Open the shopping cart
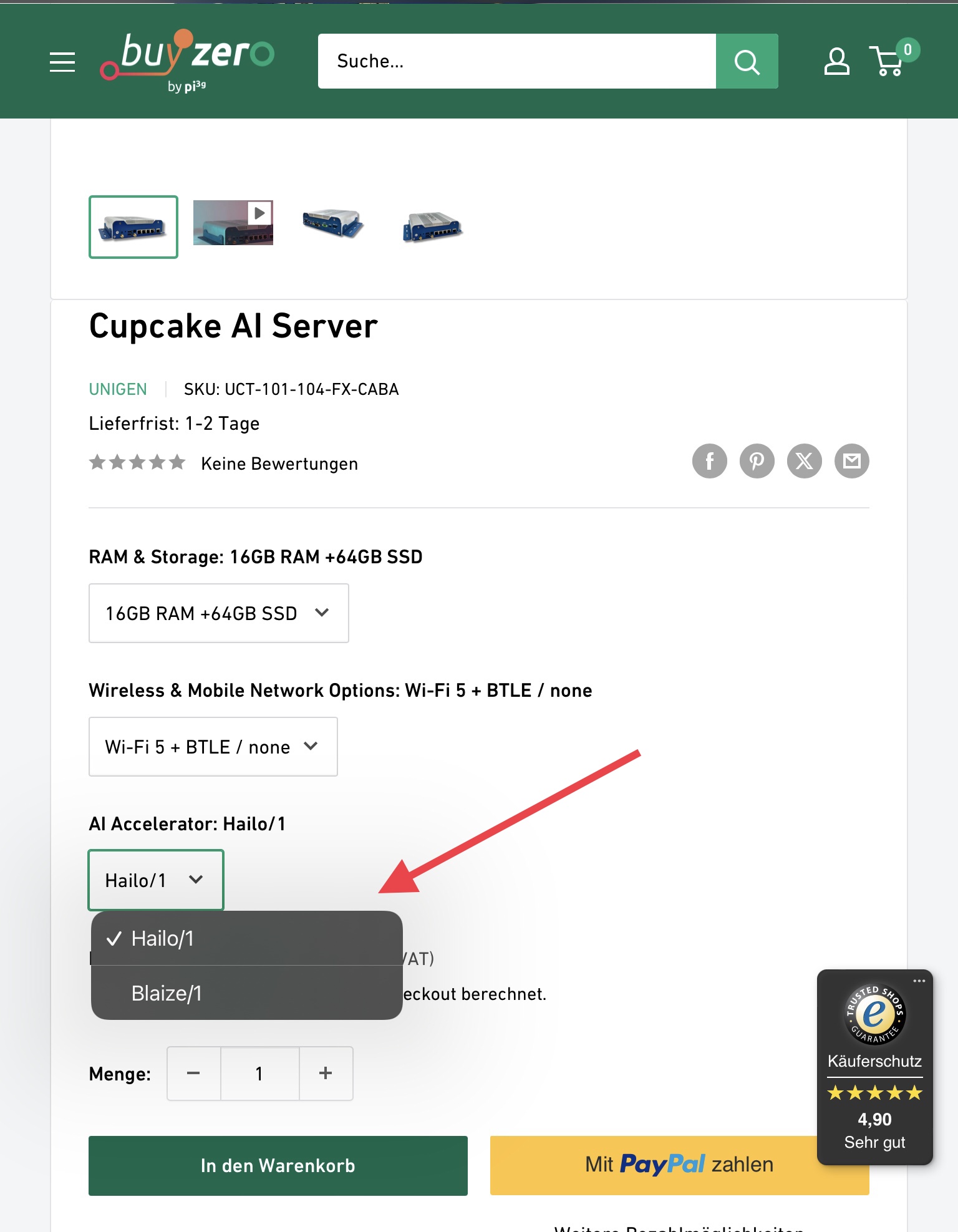The width and height of the screenshot is (958, 1232). coord(888,62)
